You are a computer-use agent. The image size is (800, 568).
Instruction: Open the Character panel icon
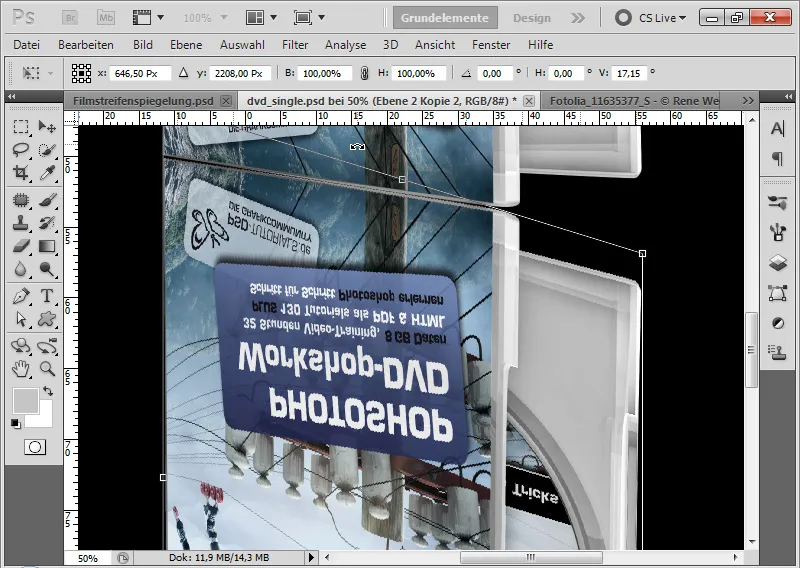click(x=778, y=129)
